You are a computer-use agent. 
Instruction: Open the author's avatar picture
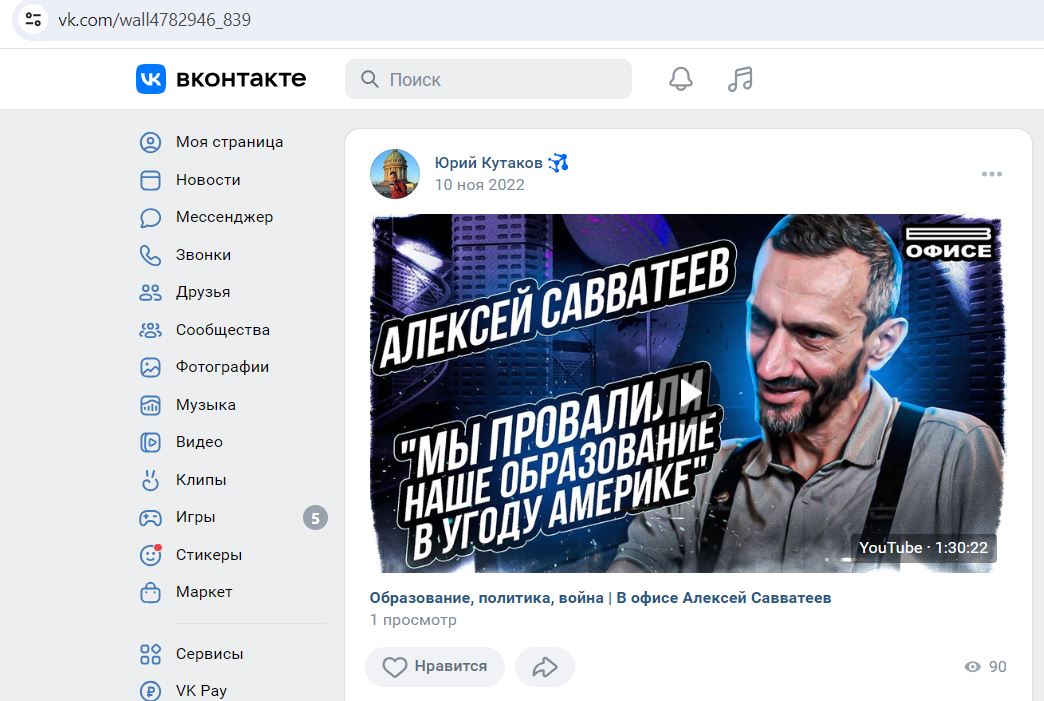point(395,174)
